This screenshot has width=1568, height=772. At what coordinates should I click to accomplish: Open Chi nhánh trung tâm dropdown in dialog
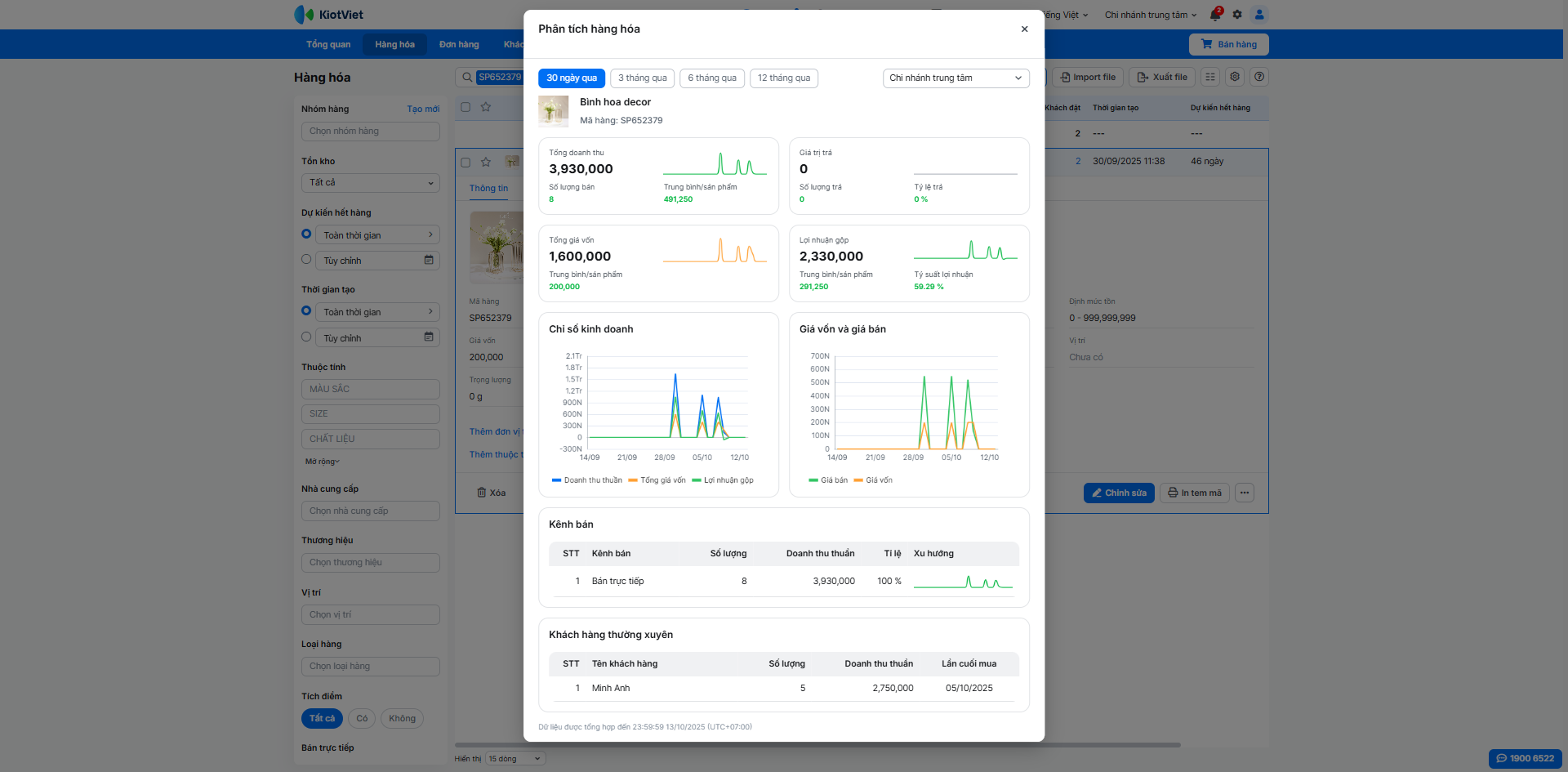(955, 78)
